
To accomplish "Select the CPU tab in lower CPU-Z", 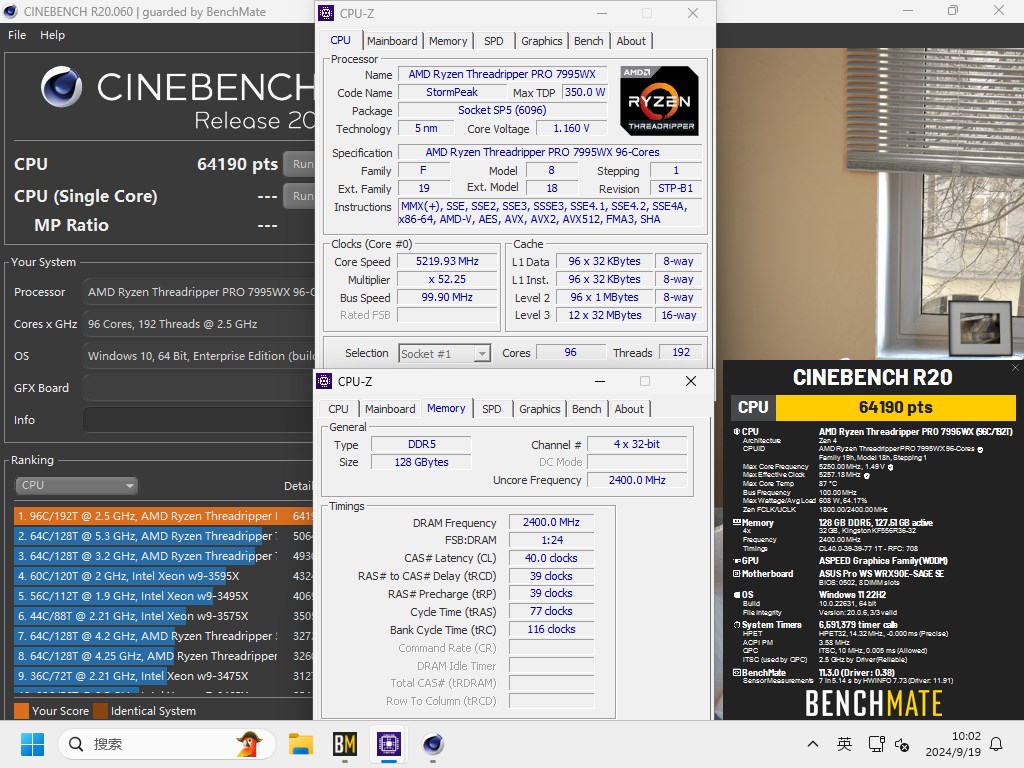I will click(x=338, y=409).
